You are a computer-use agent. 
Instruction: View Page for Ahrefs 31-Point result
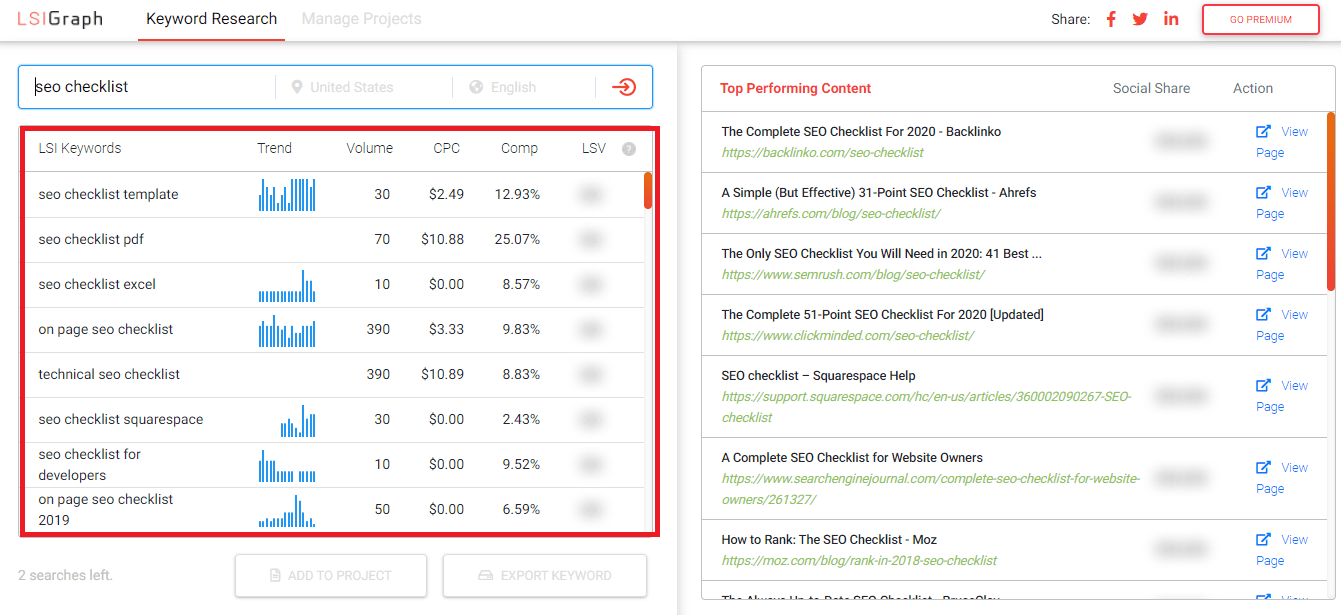pyautogui.click(x=1282, y=203)
